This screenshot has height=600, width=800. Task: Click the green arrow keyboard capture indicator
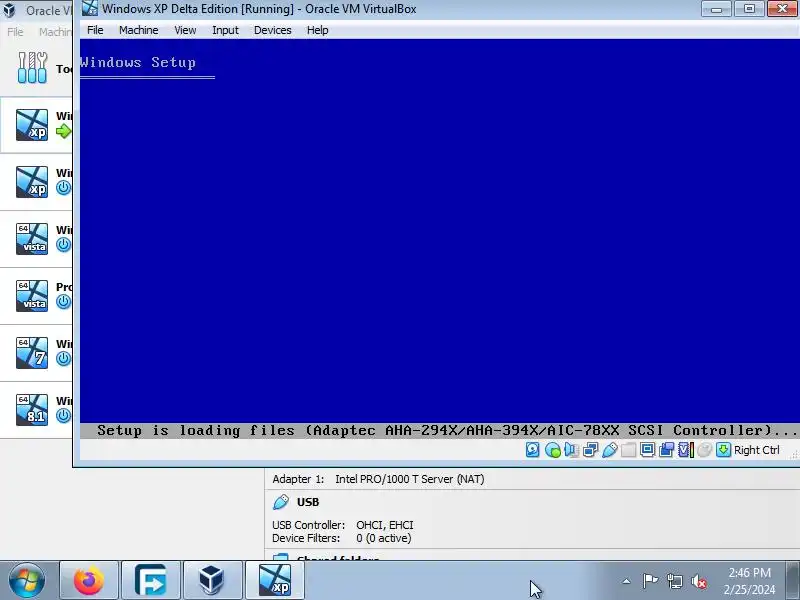723,449
